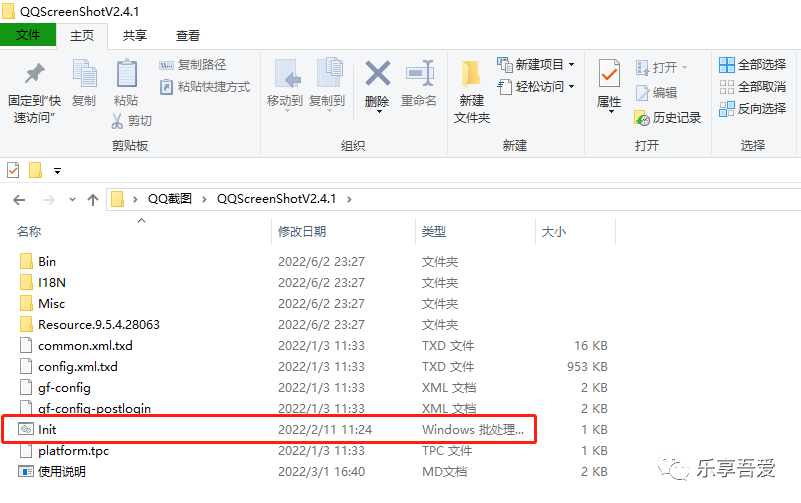Image resolution: width=801 pixels, height=503 pixels.
Task: Click quick access New folder icon
Action: point(35,170)
